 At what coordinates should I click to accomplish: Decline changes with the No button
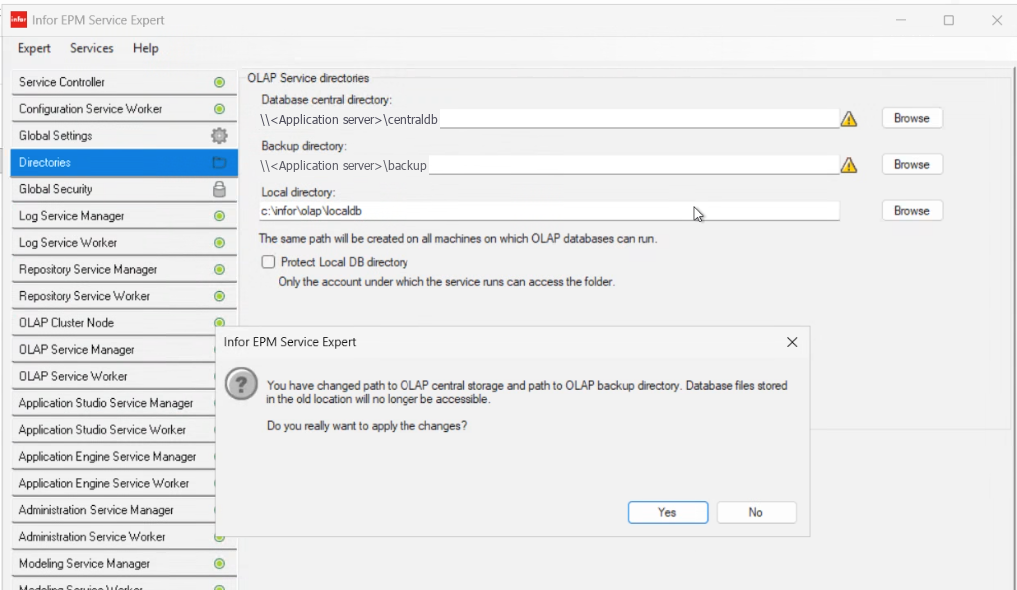tap(756, 512)
